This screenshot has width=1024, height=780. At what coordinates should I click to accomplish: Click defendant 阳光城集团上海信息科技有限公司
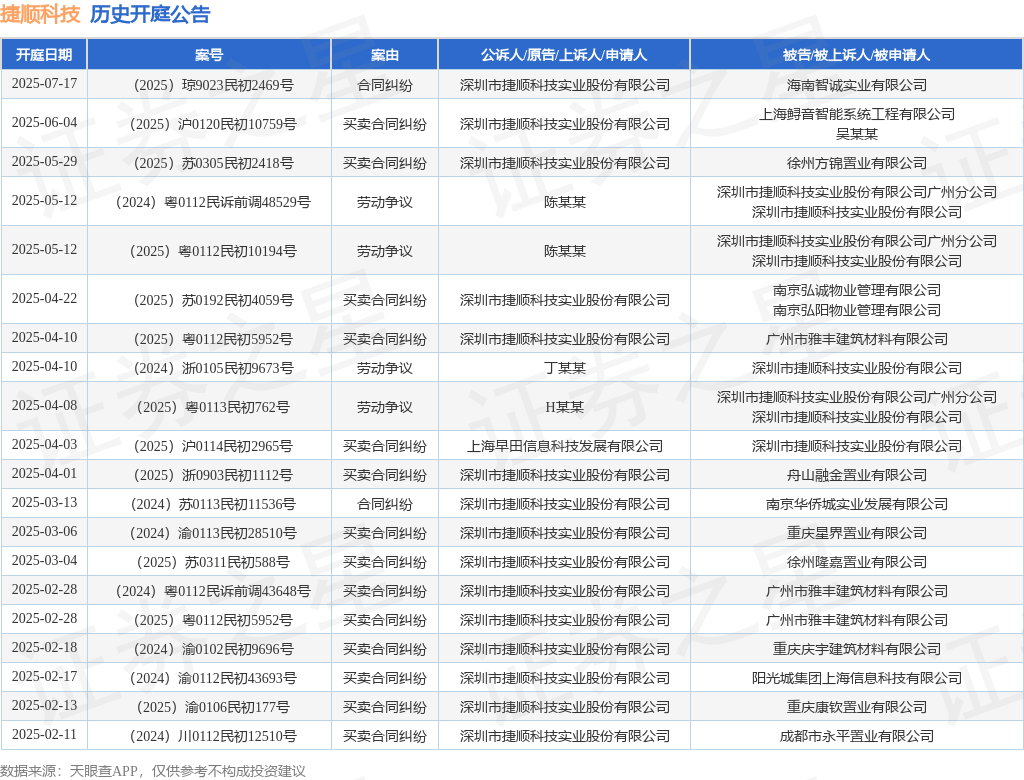coord(857,679)
